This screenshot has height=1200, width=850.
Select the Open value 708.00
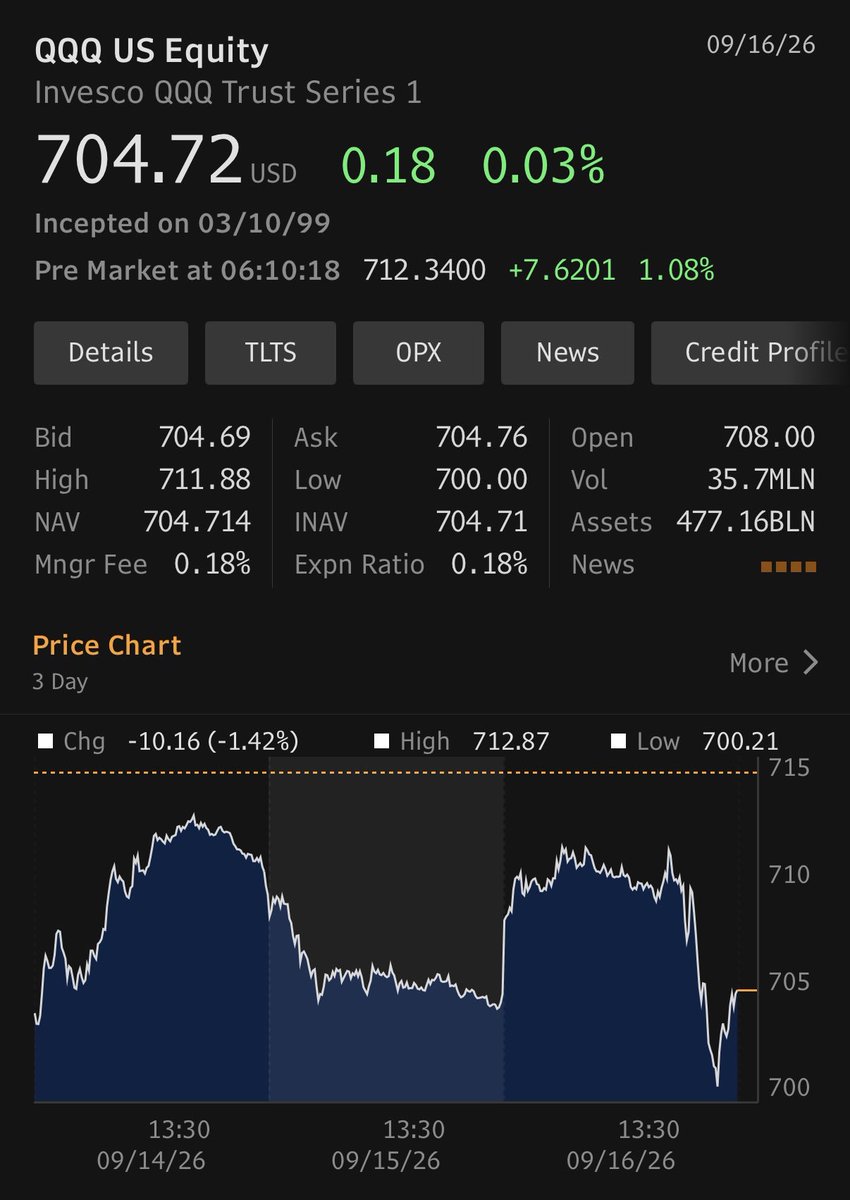point(769,437)
